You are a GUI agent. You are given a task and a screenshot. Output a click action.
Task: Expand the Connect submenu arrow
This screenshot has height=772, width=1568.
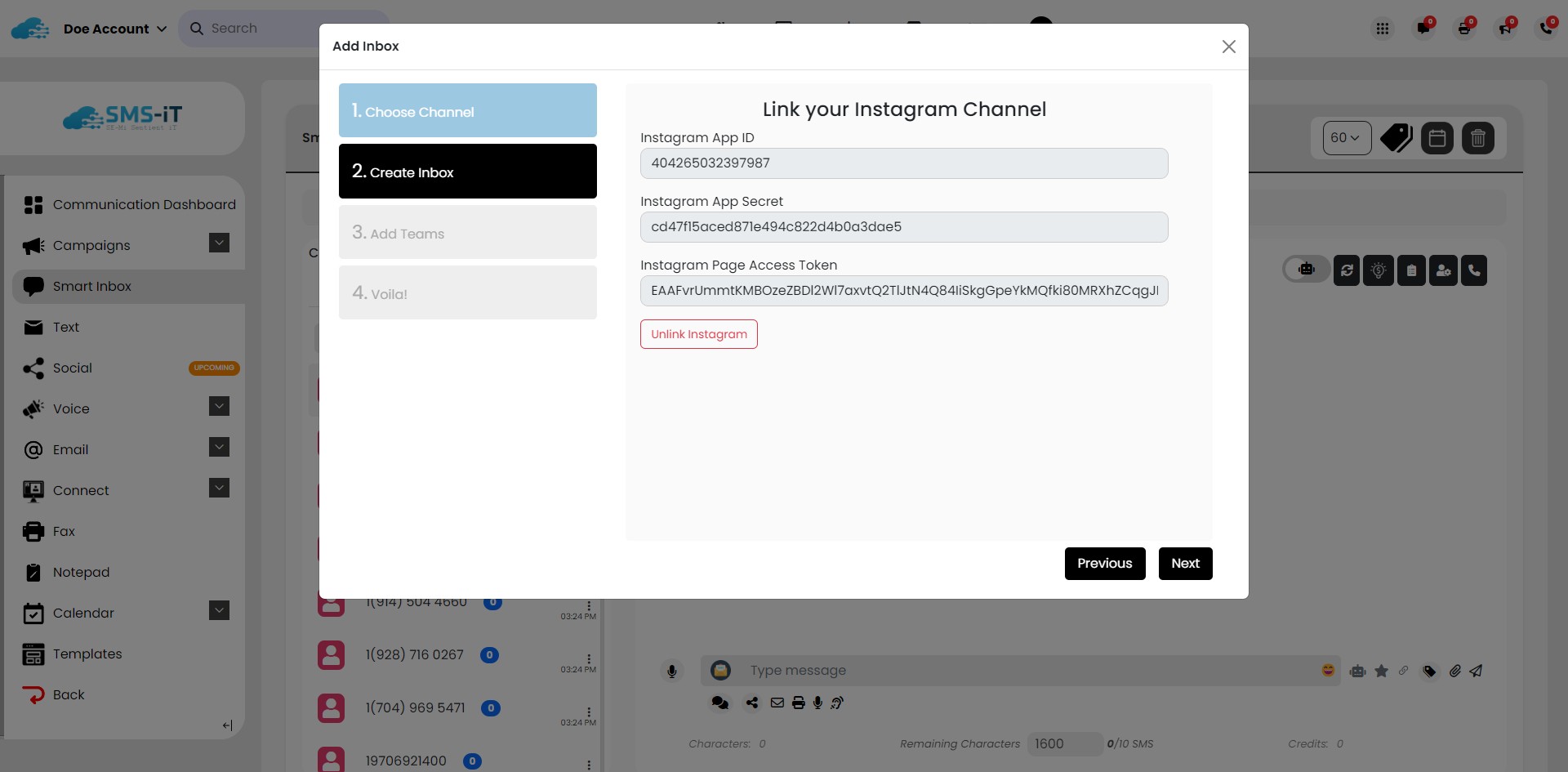219,488
